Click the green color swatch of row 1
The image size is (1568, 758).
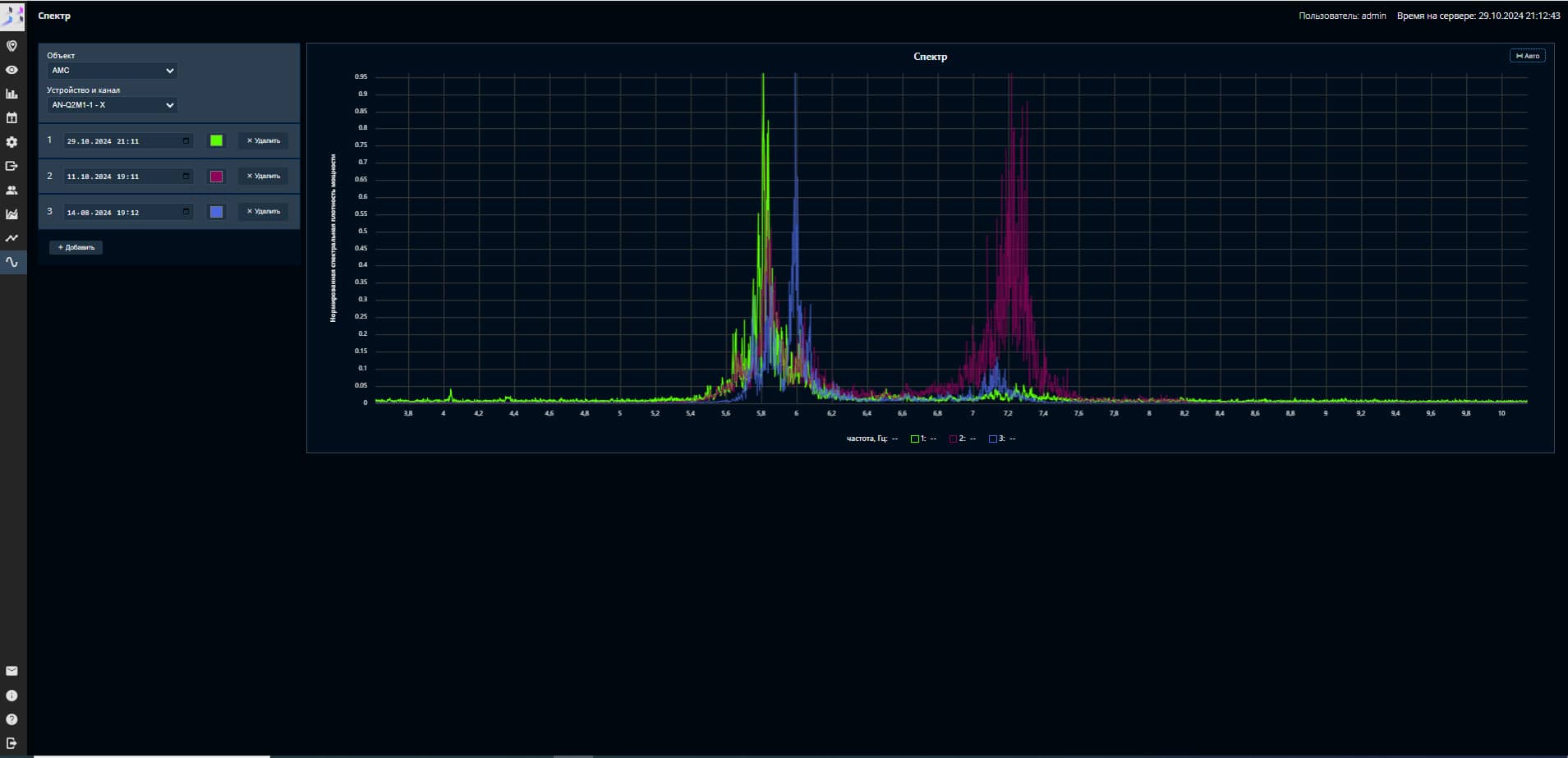point(216,140)
